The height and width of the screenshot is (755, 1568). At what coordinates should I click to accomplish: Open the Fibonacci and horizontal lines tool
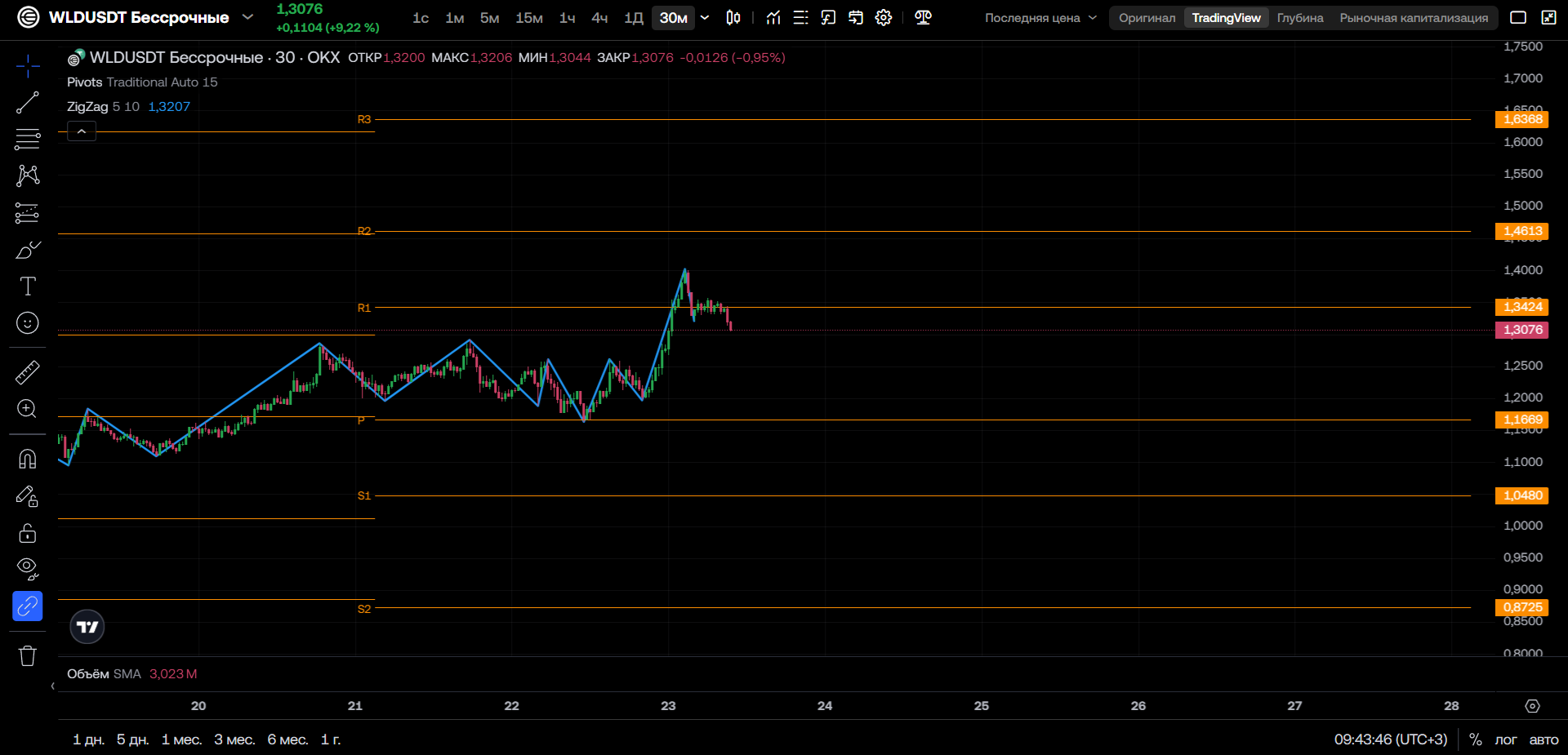(x=28, y=140)
